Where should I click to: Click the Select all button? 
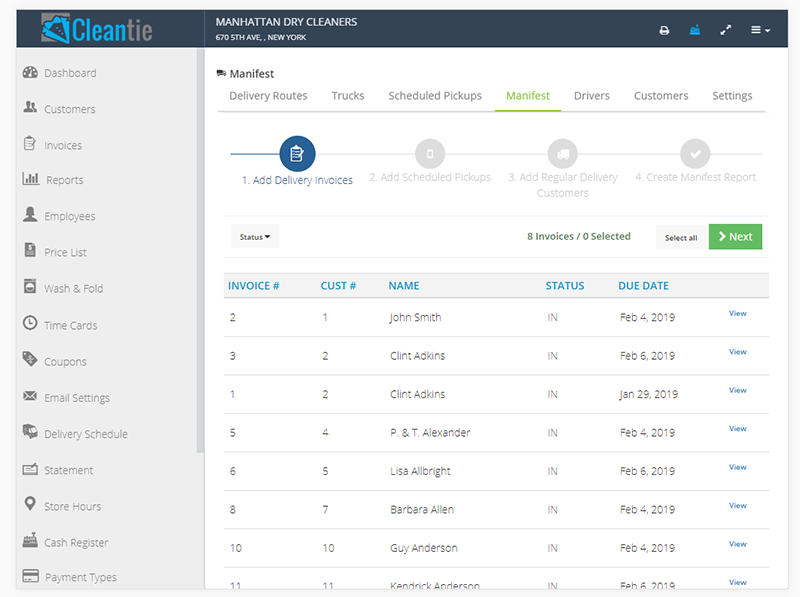[681, 237]
